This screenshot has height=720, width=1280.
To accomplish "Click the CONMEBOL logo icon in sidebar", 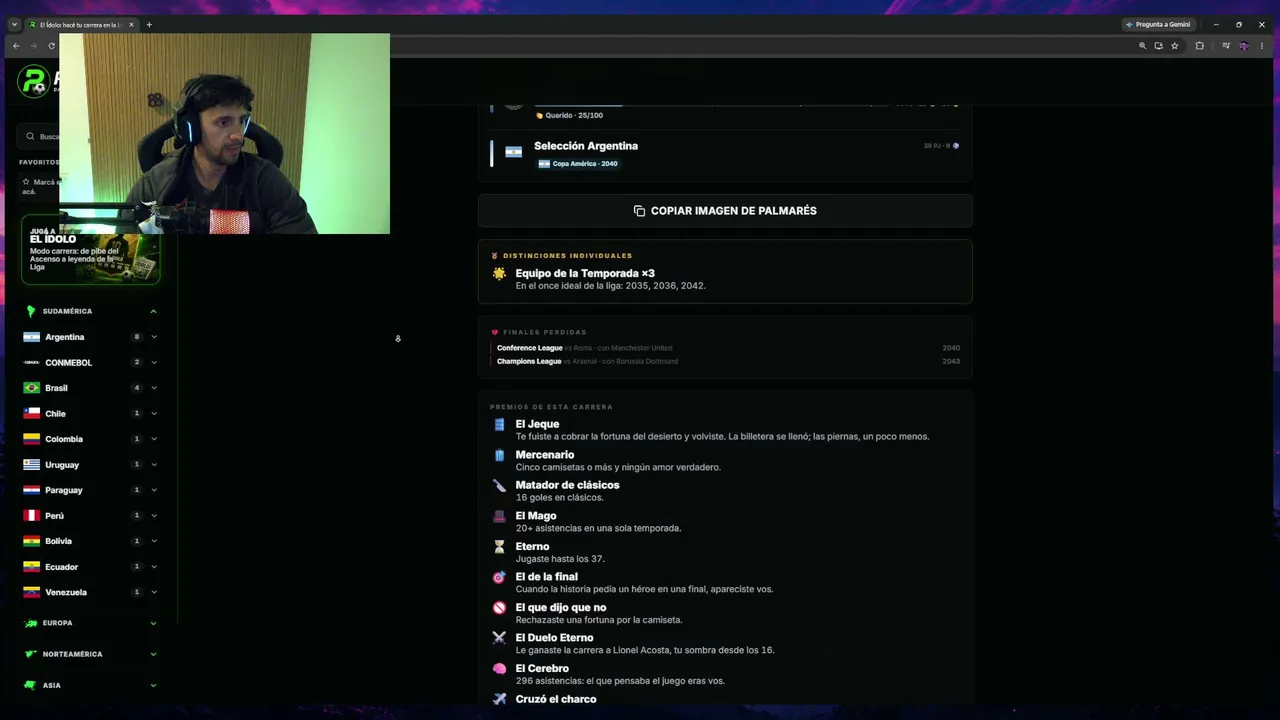I will tap(31, 363).
